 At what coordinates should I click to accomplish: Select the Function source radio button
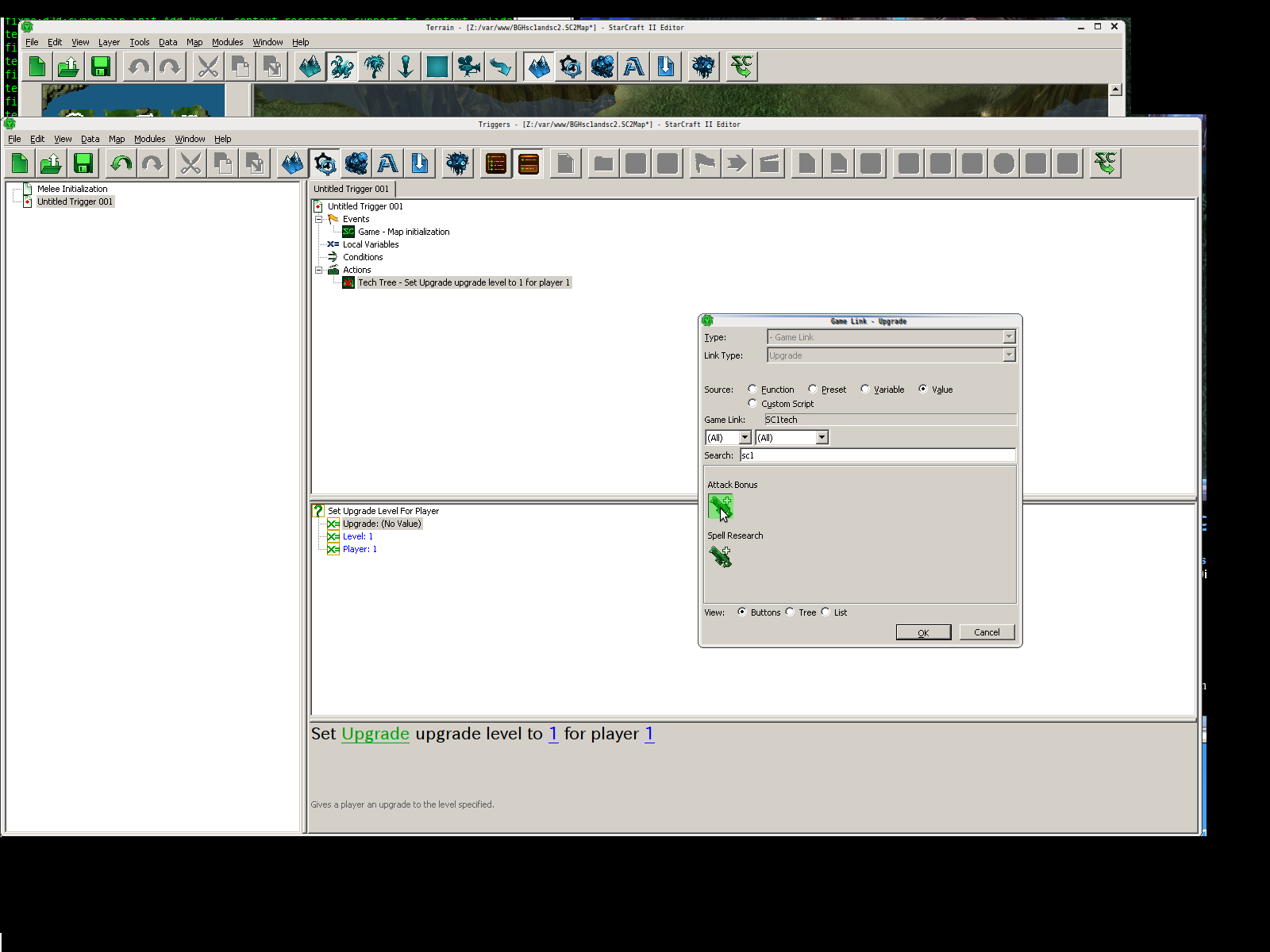click(752, 389)
